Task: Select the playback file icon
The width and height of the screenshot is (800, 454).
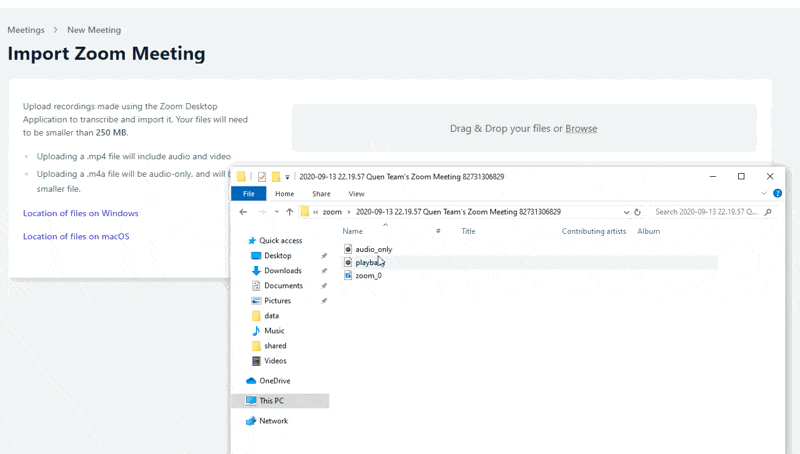Action: (x=348, y=262)
